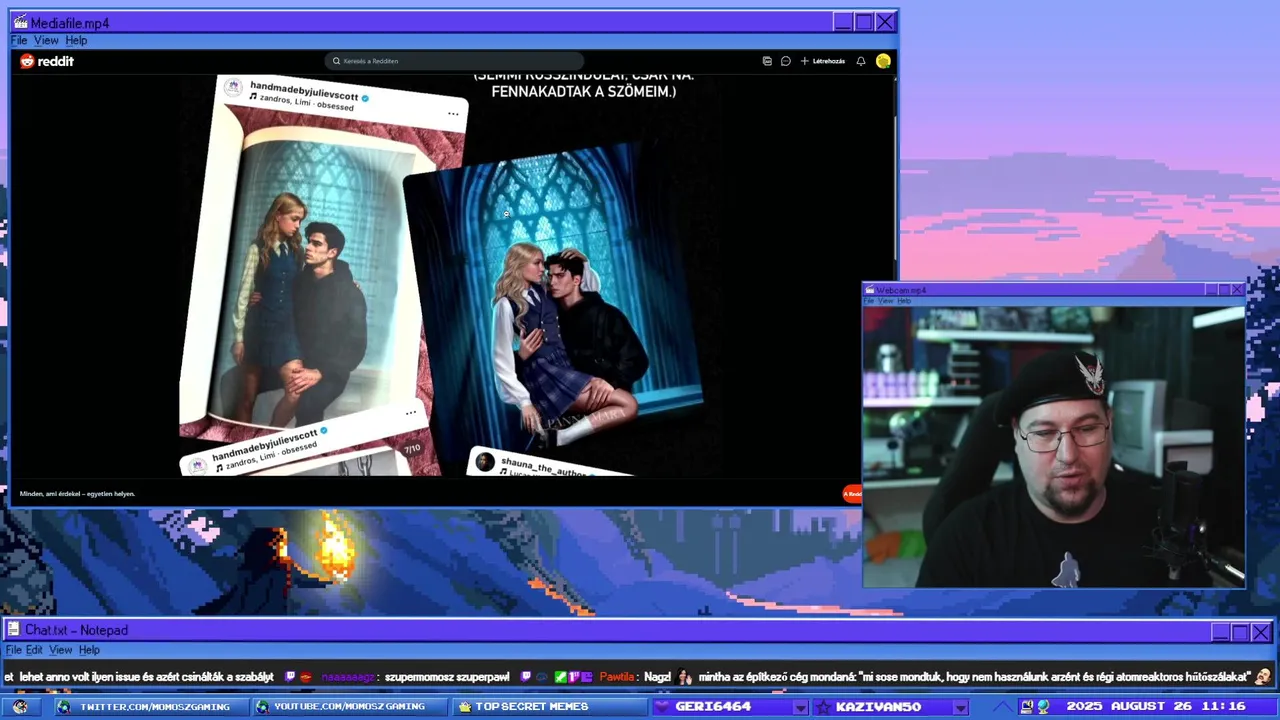1280x720 pixels.
Task: Open the yellow user avatar menu
Action: 883,61
